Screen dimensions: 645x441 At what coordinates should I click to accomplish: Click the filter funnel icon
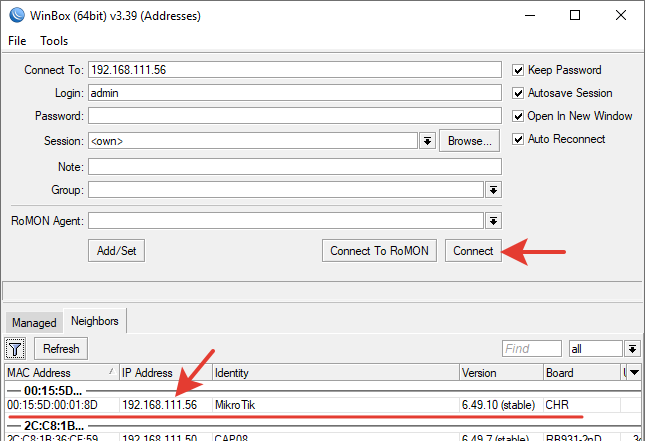coord(15,349)
